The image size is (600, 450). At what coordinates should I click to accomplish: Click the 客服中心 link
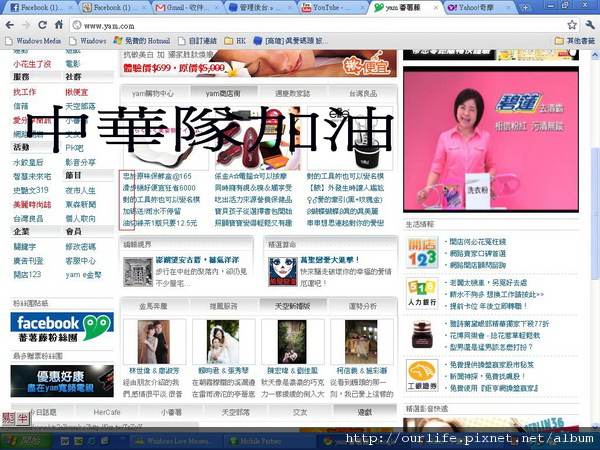tap(80, 261)
